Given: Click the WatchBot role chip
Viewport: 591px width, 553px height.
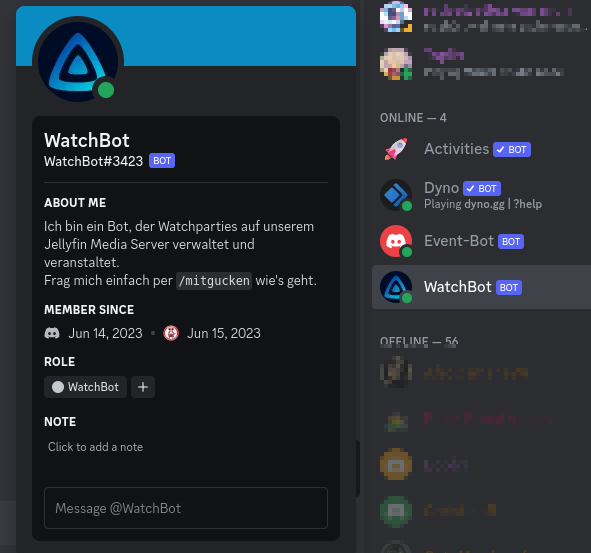Looking at the screenshot, I should click(x=86, y=387).
